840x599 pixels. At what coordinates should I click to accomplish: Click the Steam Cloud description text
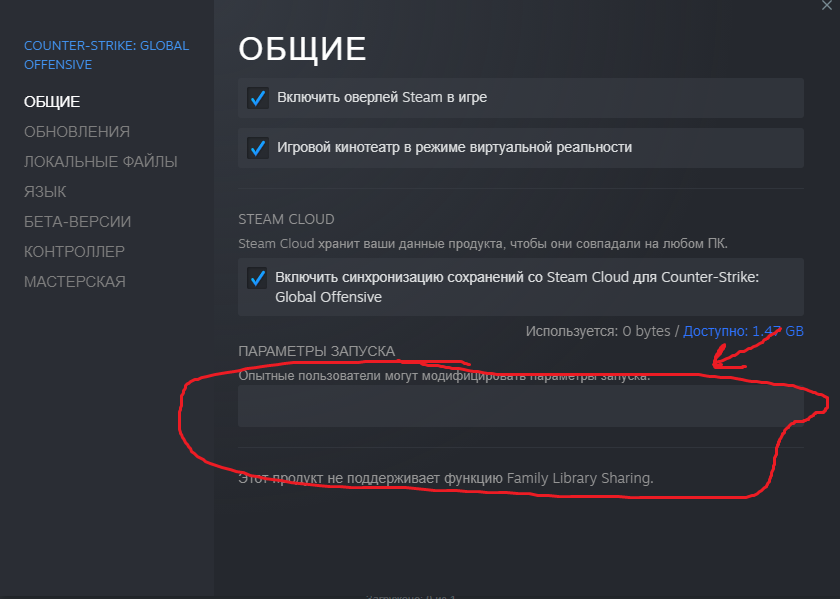point(483,243)
